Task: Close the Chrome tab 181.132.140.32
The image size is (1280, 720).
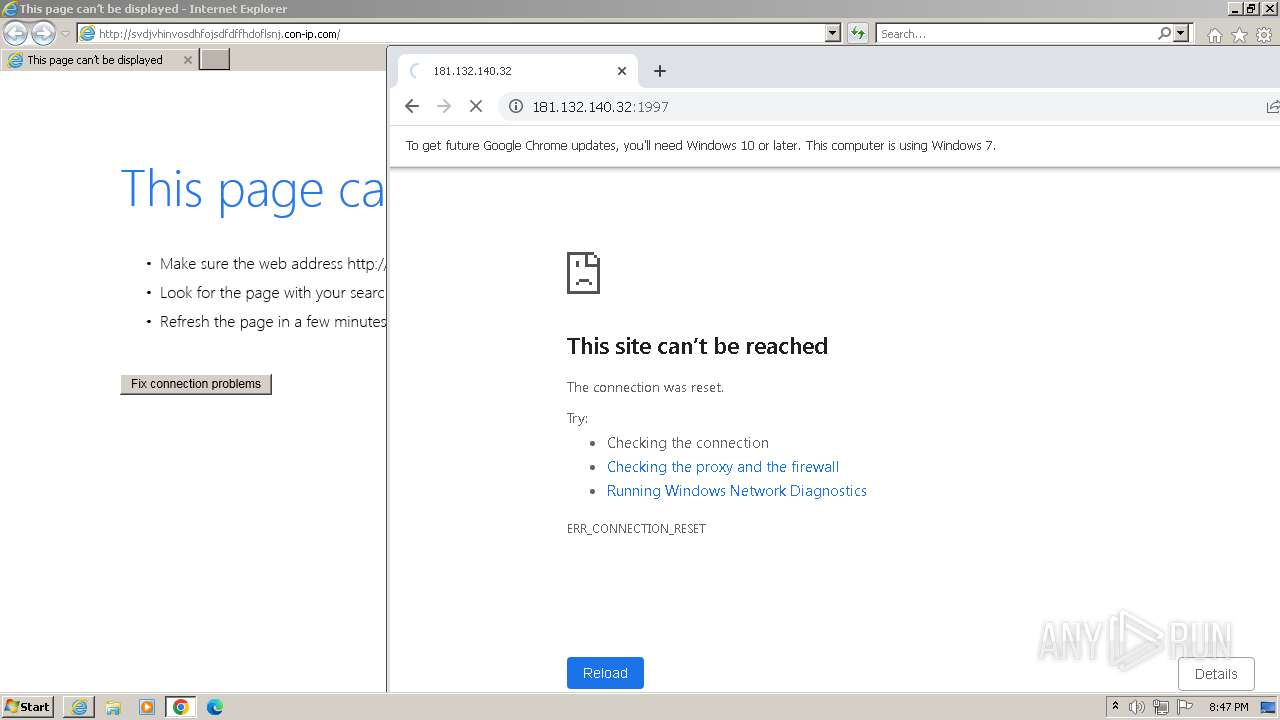Action: point(622,71)
